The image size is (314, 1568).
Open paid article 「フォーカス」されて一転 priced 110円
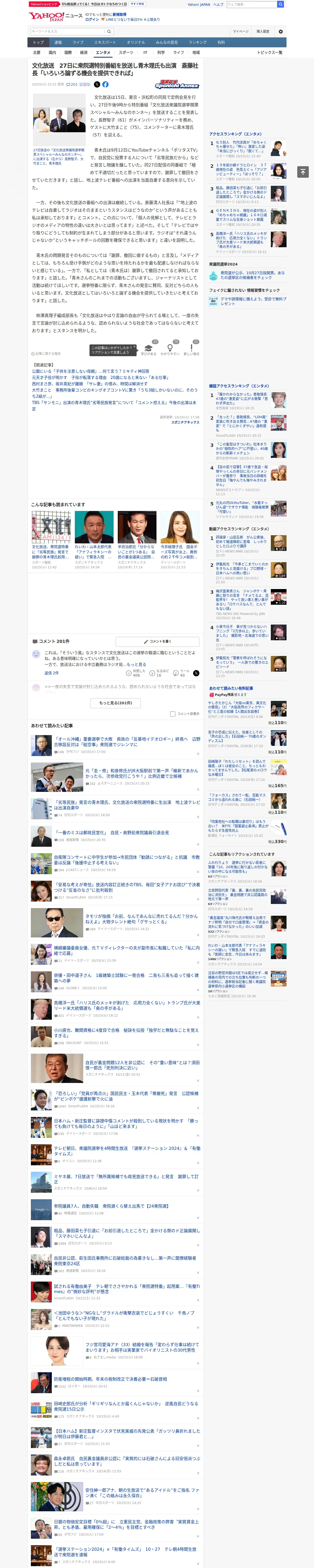point(237,797)
